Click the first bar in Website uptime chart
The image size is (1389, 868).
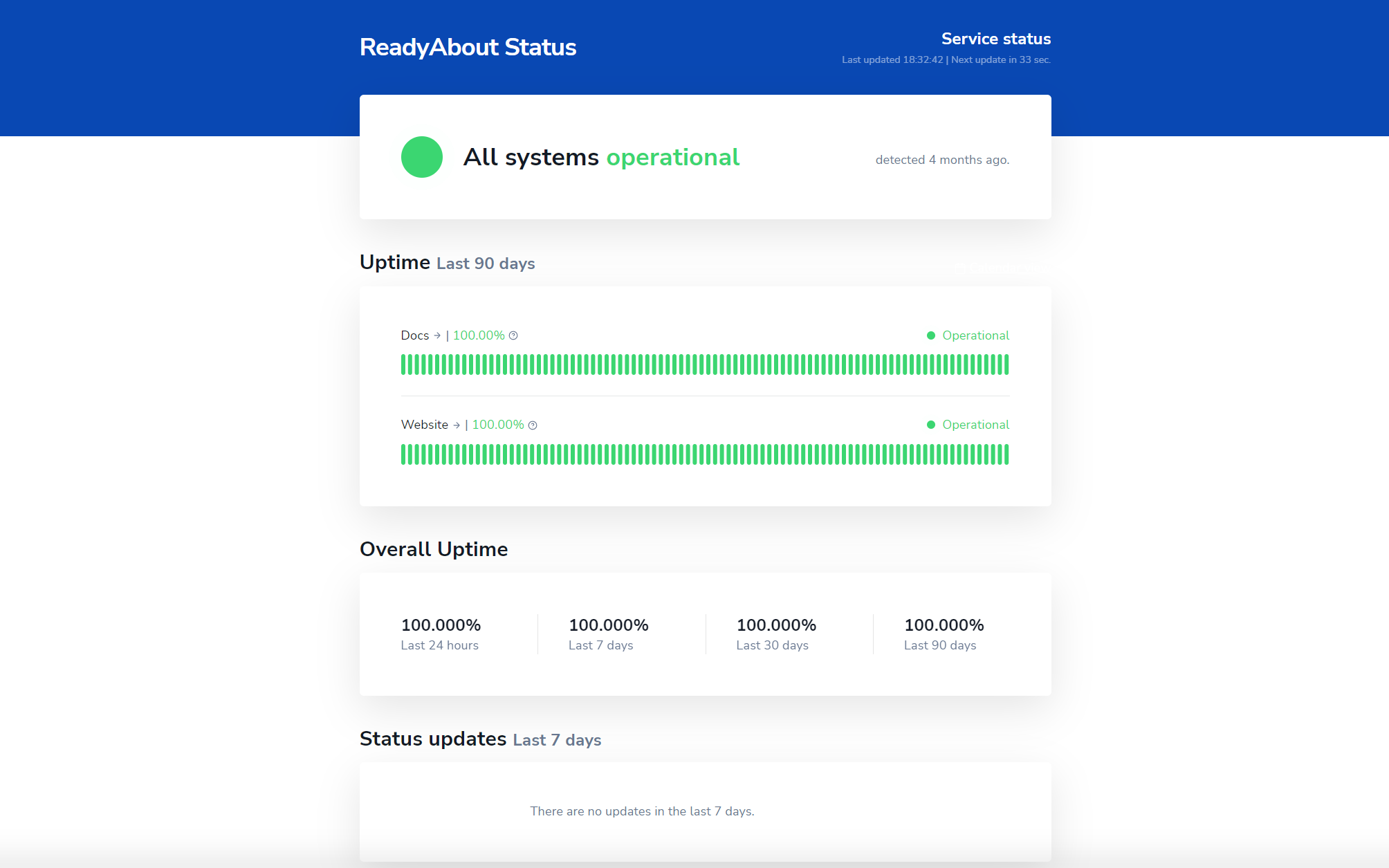click(403, 454)
